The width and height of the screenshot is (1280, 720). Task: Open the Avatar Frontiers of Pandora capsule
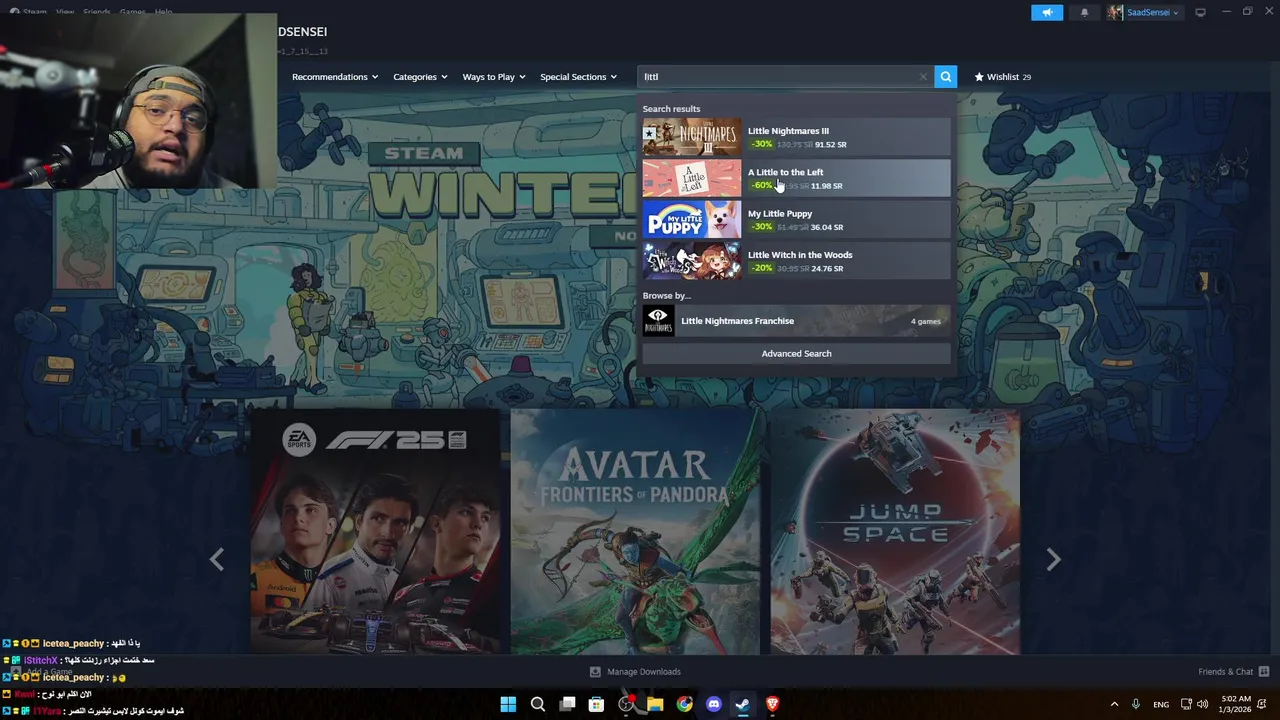pos(635,531)
